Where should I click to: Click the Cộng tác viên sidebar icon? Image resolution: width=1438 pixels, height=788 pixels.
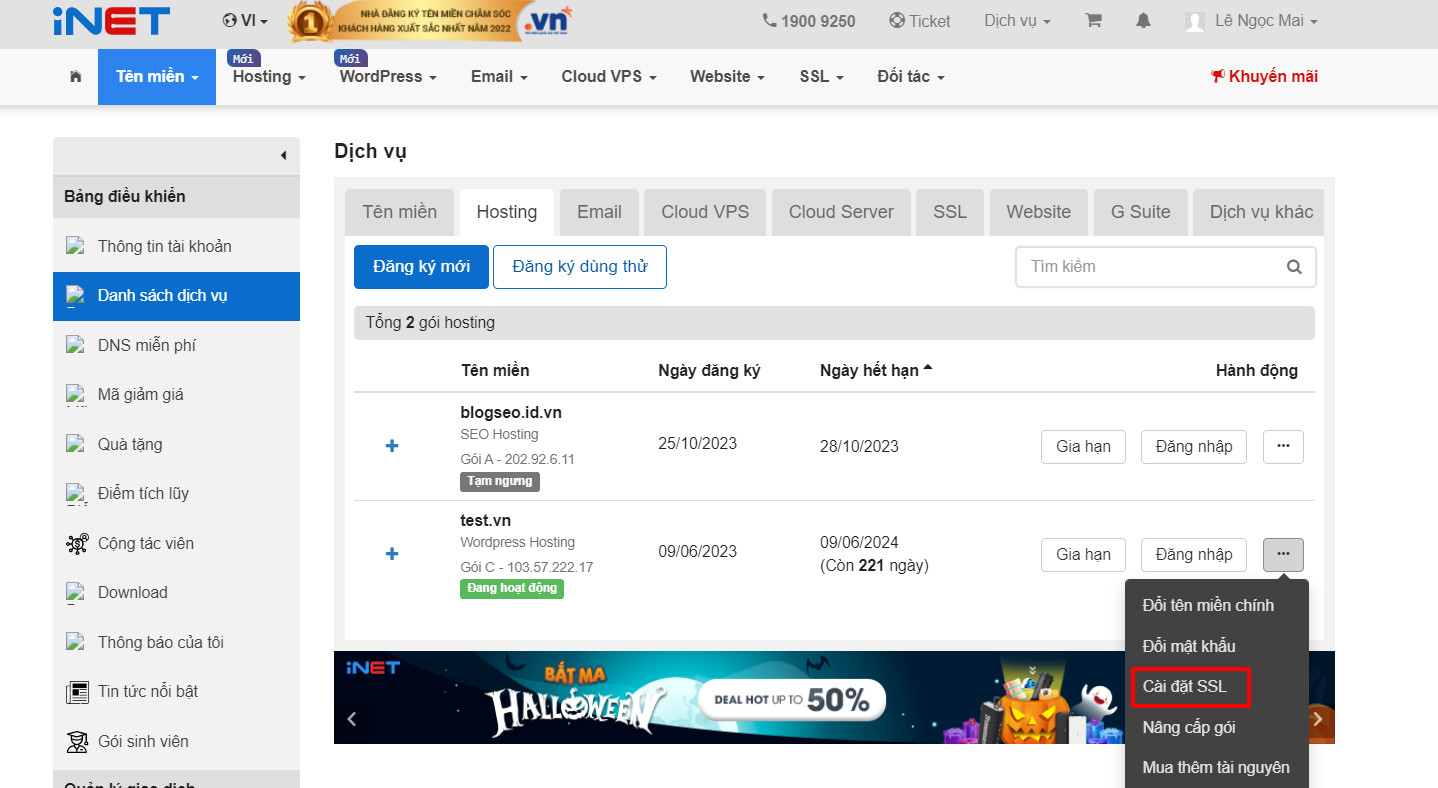click(77, 543)
